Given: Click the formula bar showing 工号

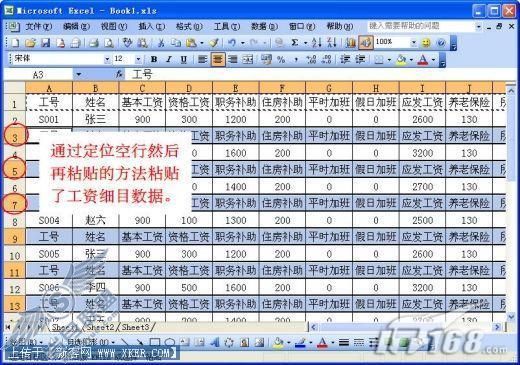Looking at the screenshot, I should [321, 74].
